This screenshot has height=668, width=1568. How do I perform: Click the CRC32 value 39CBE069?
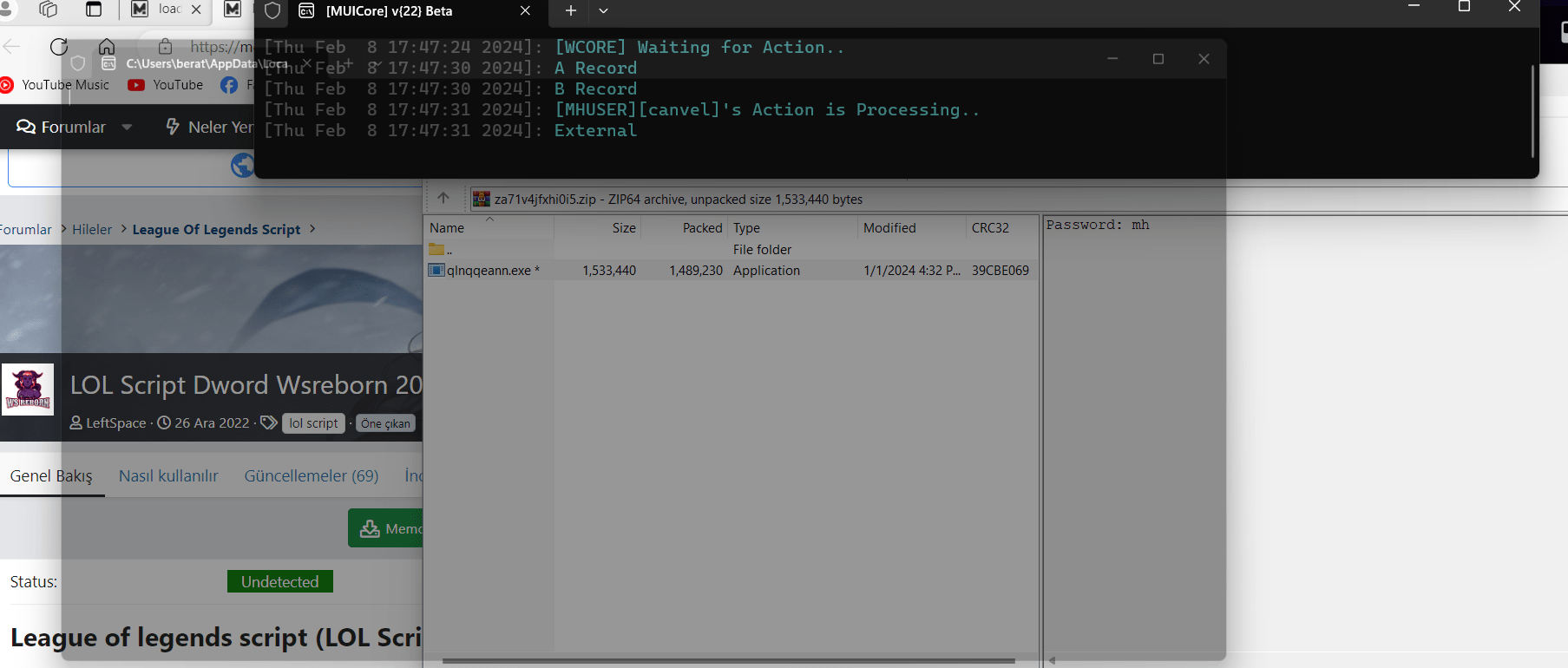click(1001, 271)
